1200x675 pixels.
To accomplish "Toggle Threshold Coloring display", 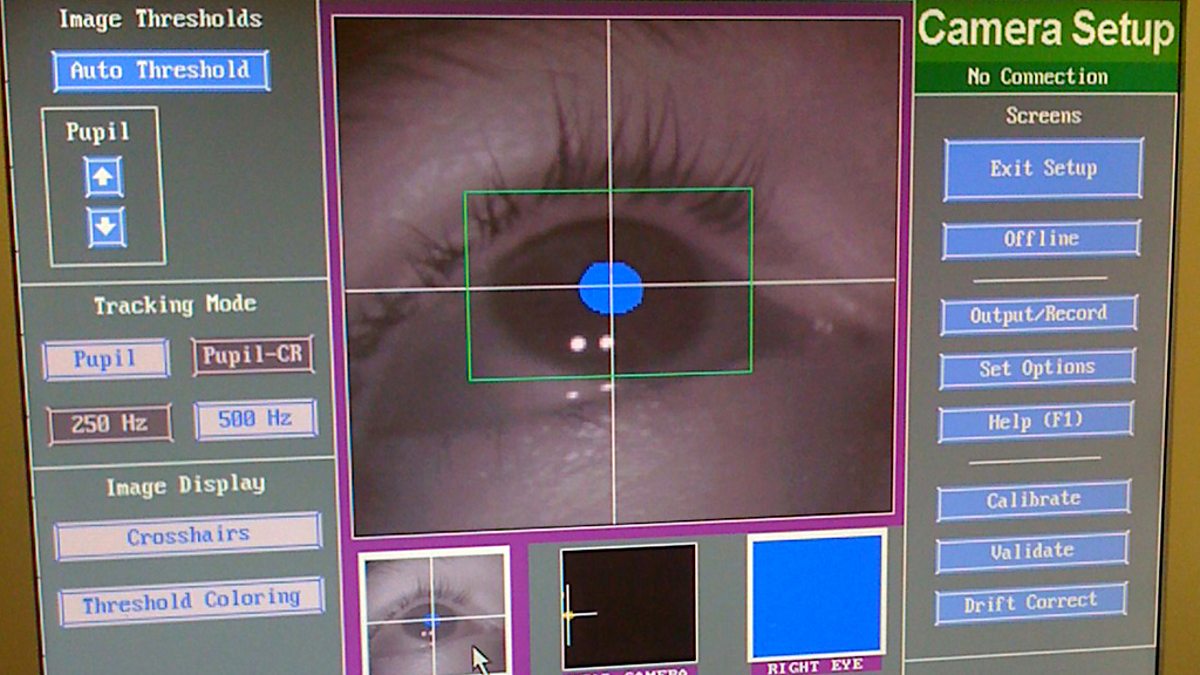I will [x=191, y=602].
